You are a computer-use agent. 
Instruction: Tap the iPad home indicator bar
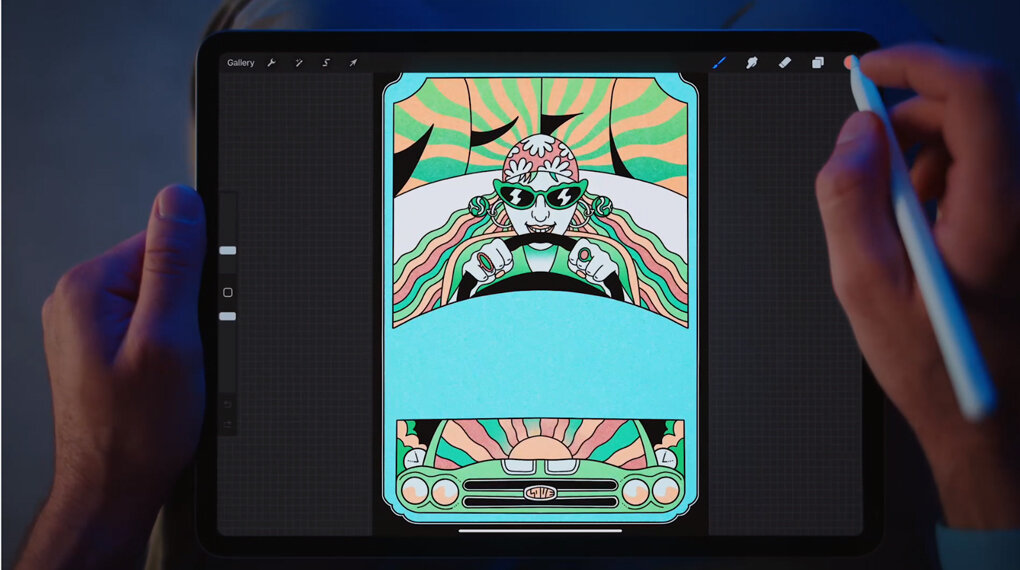540,530
